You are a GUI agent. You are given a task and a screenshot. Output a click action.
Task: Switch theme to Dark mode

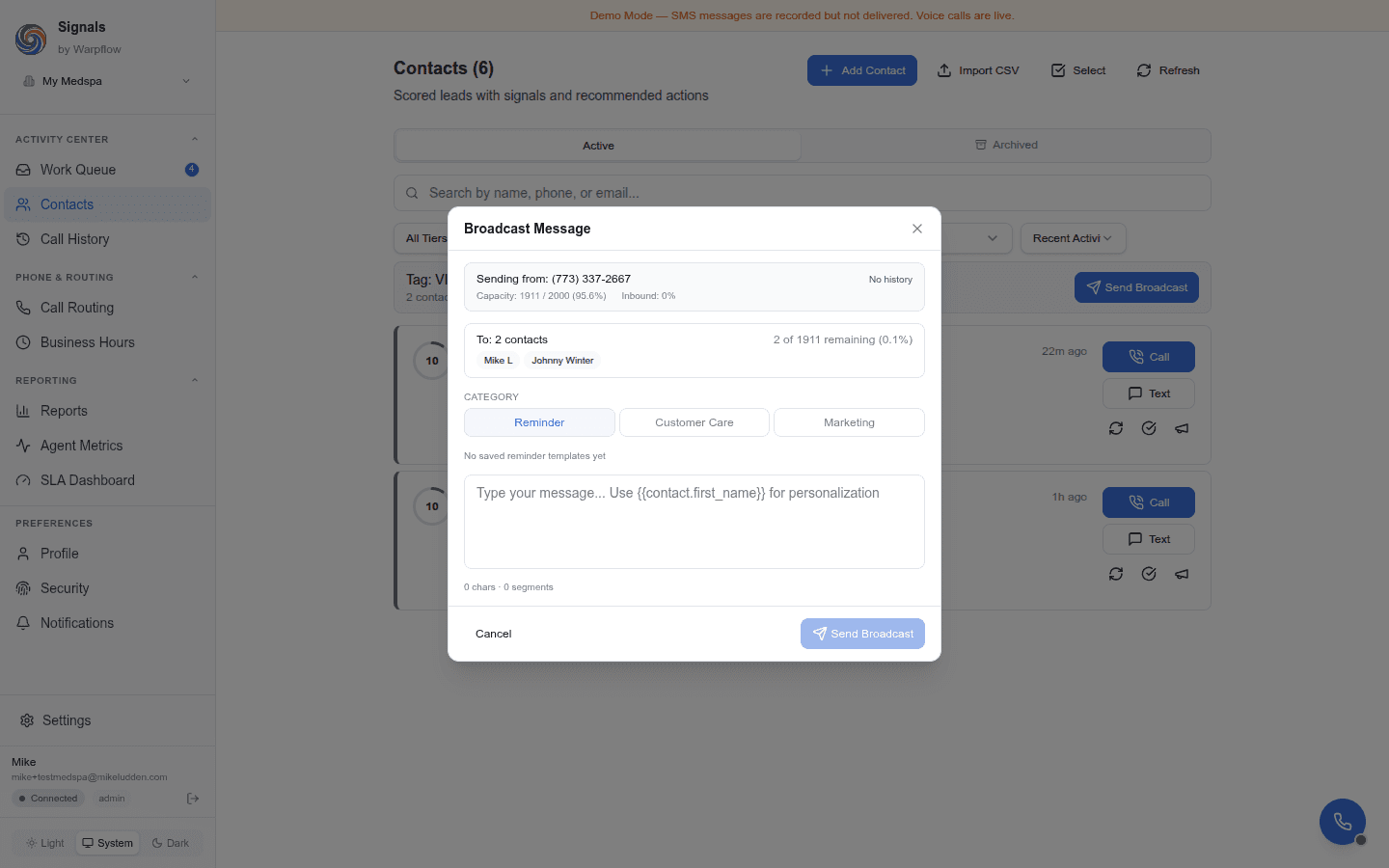pos(171,843)
